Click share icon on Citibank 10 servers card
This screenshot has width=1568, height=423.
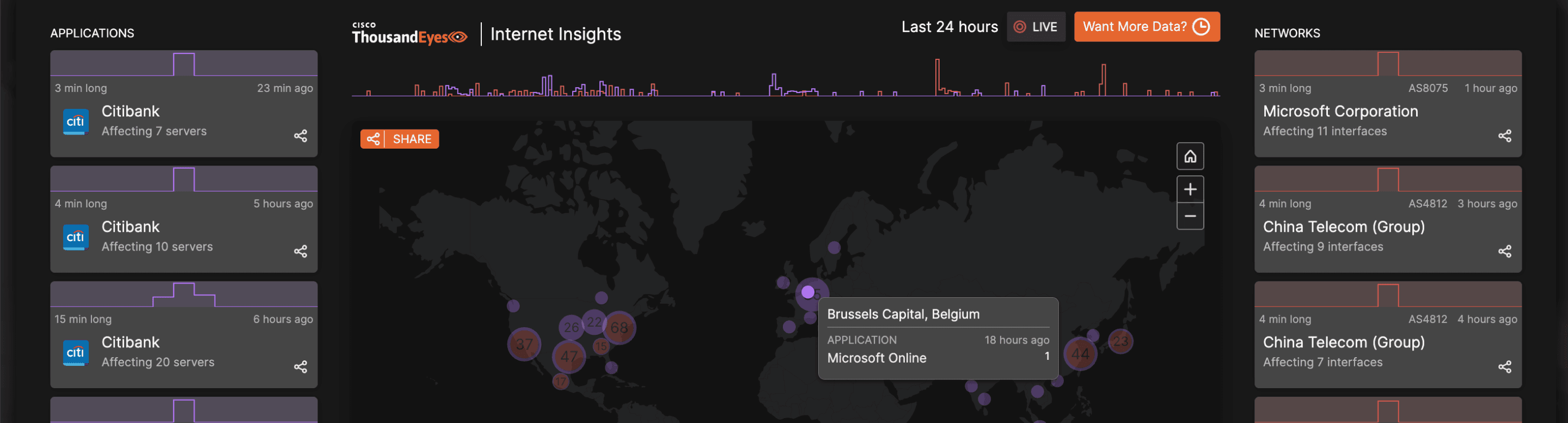[301, 252]
